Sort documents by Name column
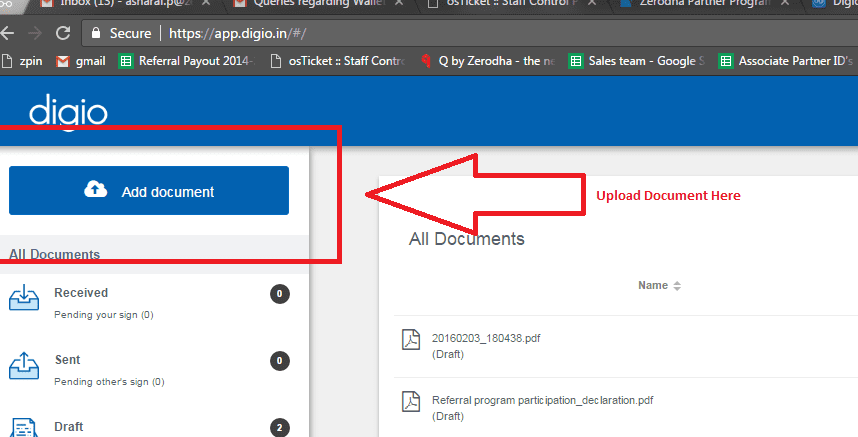858x437 pixels. (659, 285)
